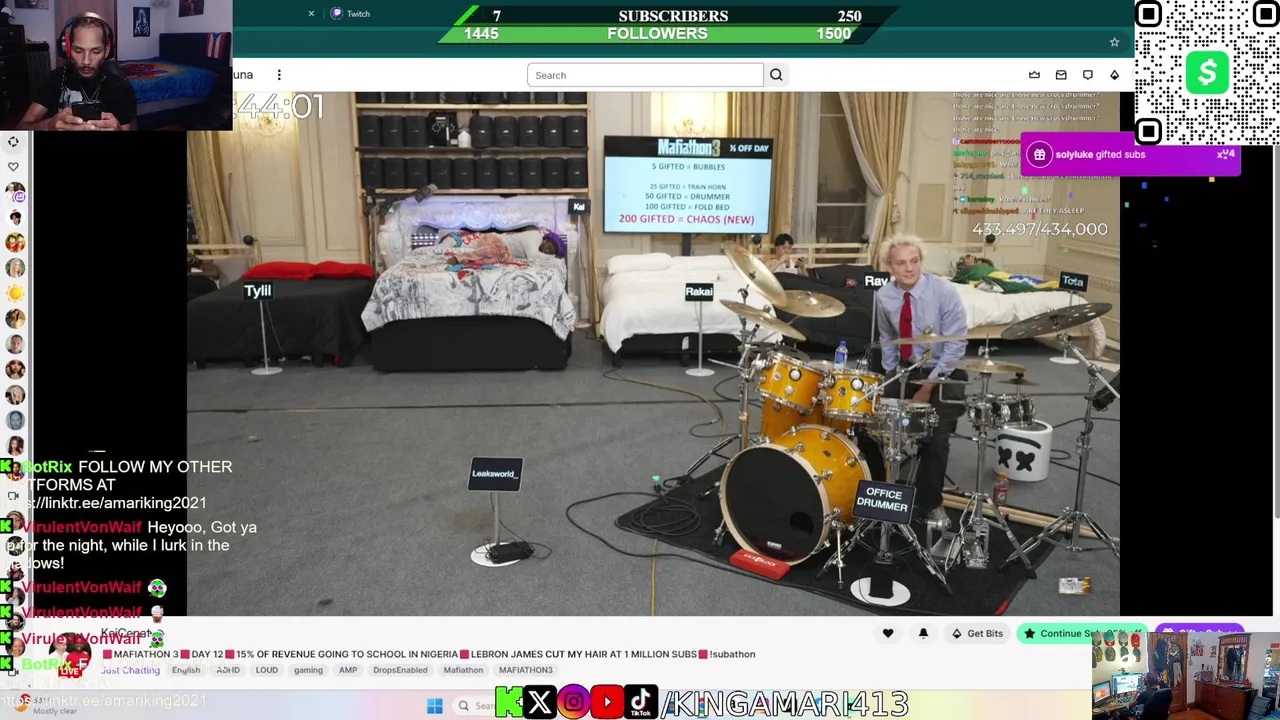Click the followed channels heart icon in sidebar
Image resolution: width=1280 pixels, height=720 pixels.
[13, 167]
